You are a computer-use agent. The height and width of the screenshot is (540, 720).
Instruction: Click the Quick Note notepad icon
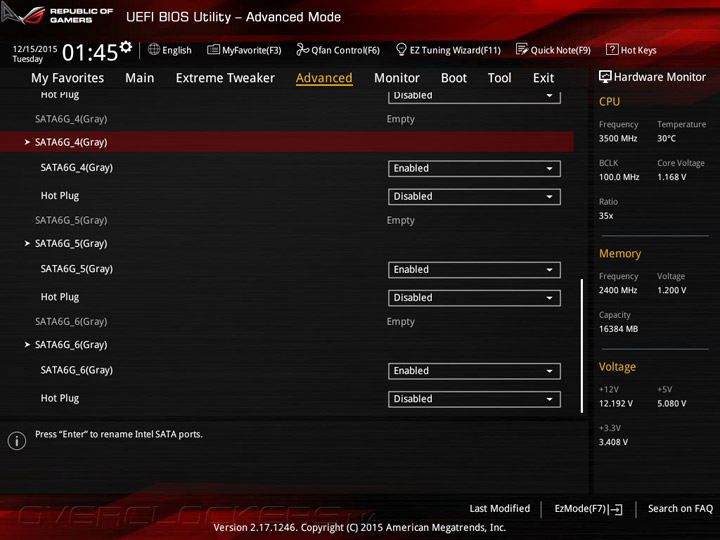coord(522,49)
